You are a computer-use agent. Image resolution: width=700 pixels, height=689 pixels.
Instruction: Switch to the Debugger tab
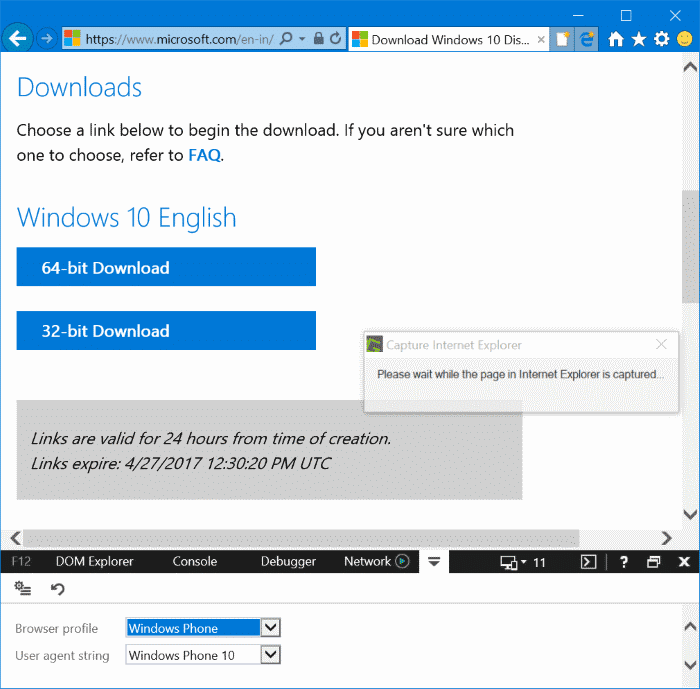point(288,562)
